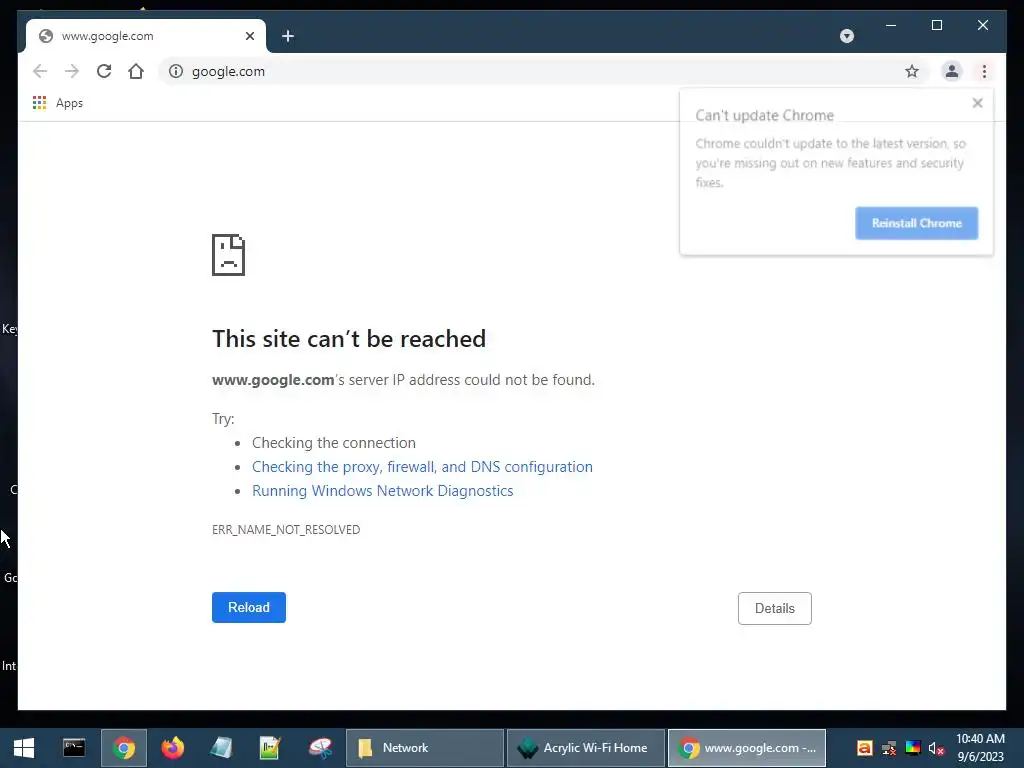Click the sad page error icon
Screen dimensions: 1024x768
tap(229, 255)
